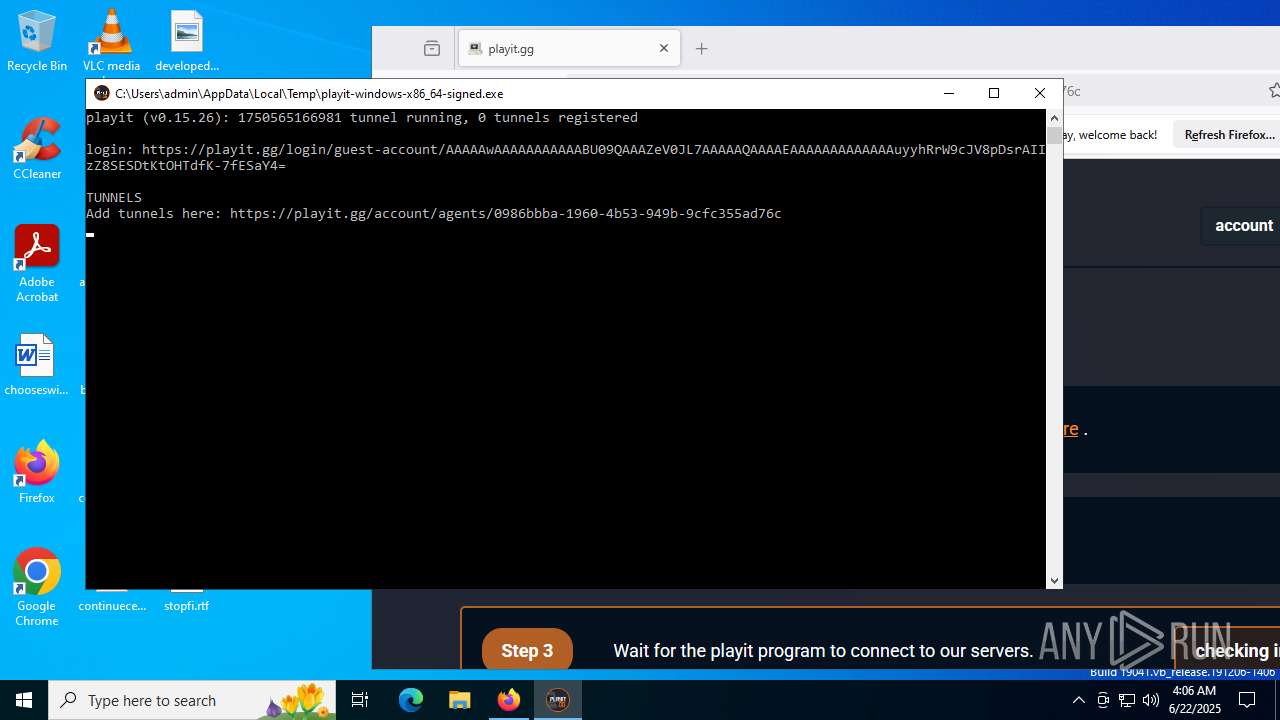
Task: Open the Adobe Acrobat desktop shortcut
Action: click(x=37, y=264)
